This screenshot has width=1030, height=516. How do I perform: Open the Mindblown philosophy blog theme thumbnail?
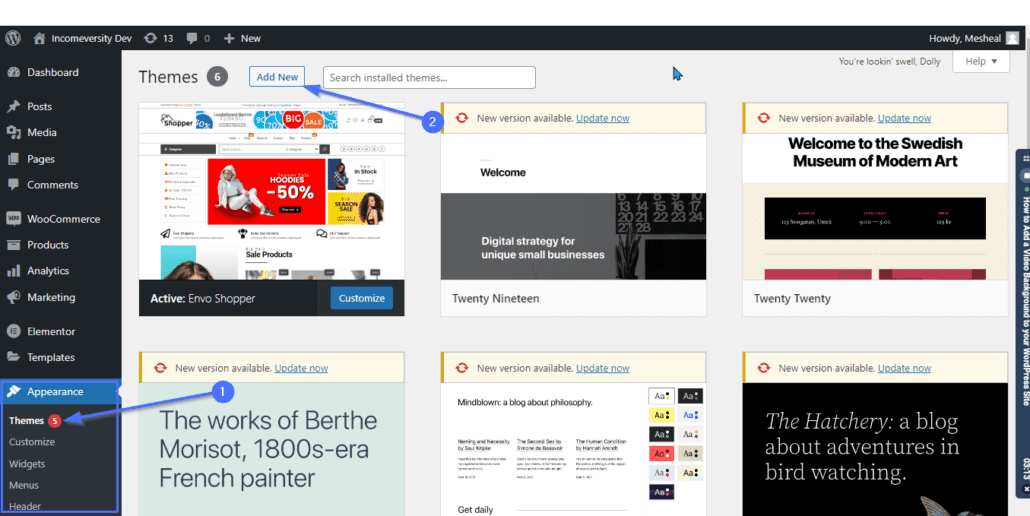point(573,449)
